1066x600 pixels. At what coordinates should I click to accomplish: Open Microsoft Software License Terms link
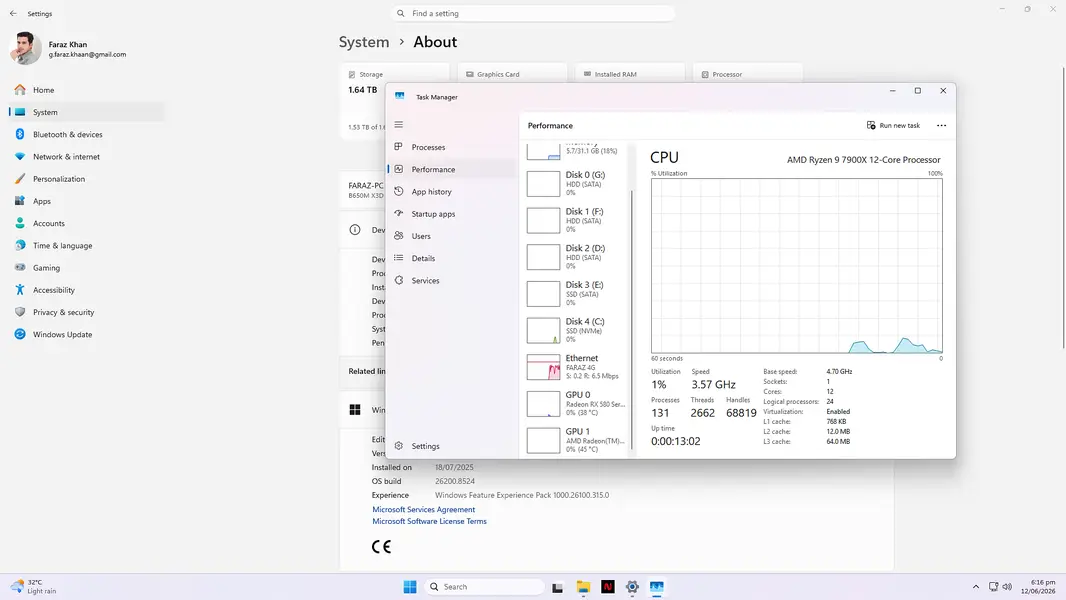(x=429, y=522)
